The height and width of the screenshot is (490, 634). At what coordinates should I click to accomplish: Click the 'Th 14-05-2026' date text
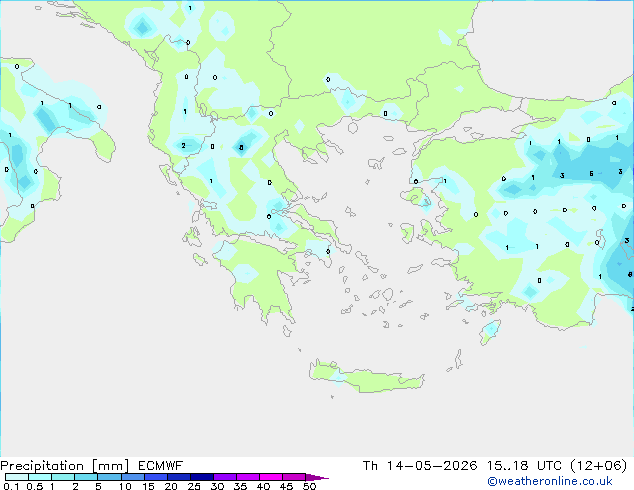(420, 466)
